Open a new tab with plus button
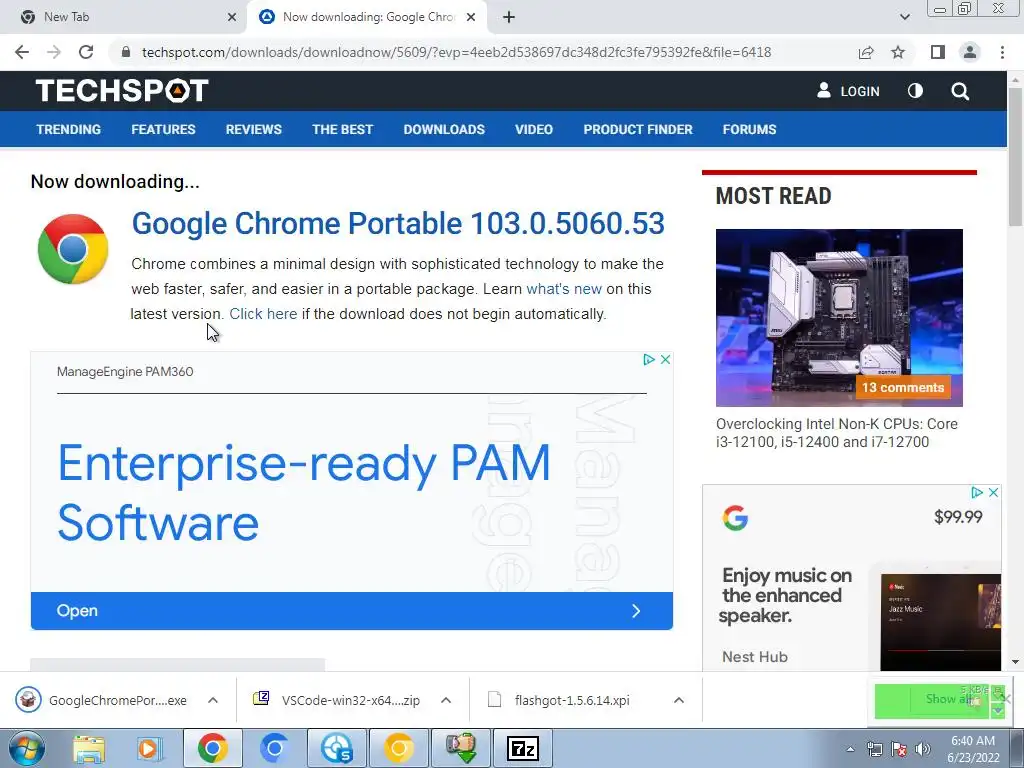 pyautogui.click(x=509, y=17)
